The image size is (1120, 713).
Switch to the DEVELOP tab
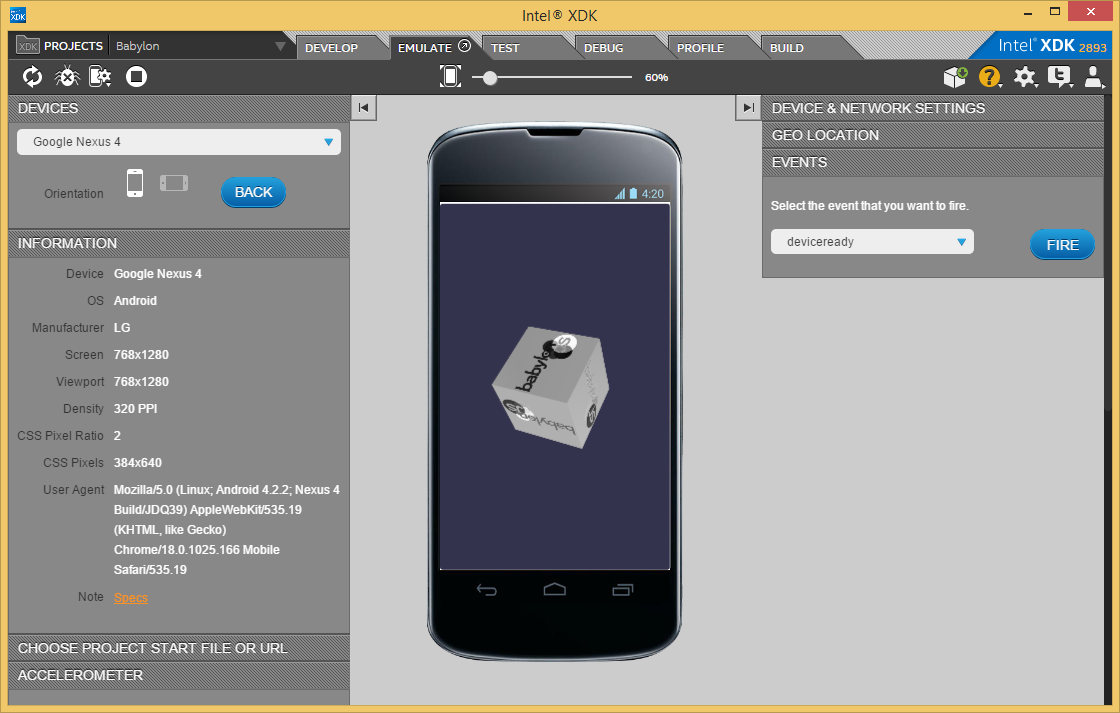(x=331, y=48)
